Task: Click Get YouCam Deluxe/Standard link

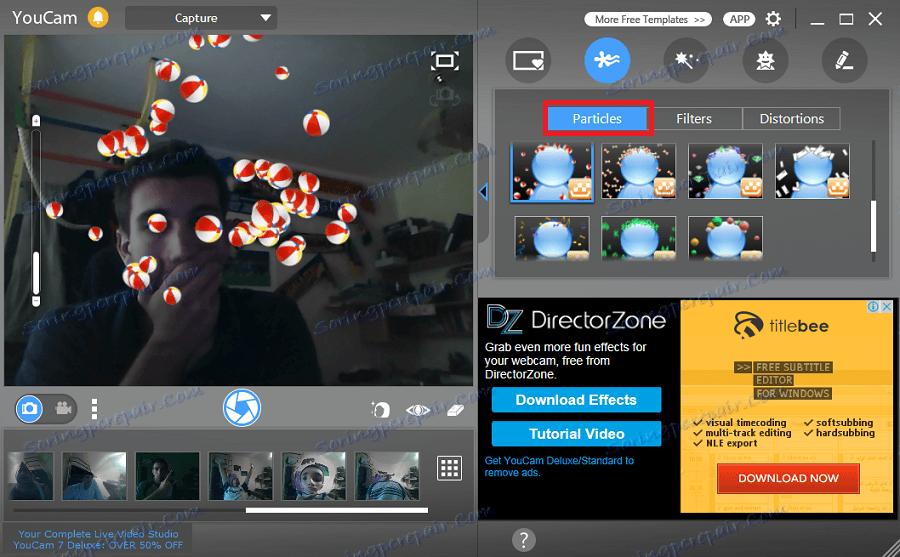Action: [559, 467]
